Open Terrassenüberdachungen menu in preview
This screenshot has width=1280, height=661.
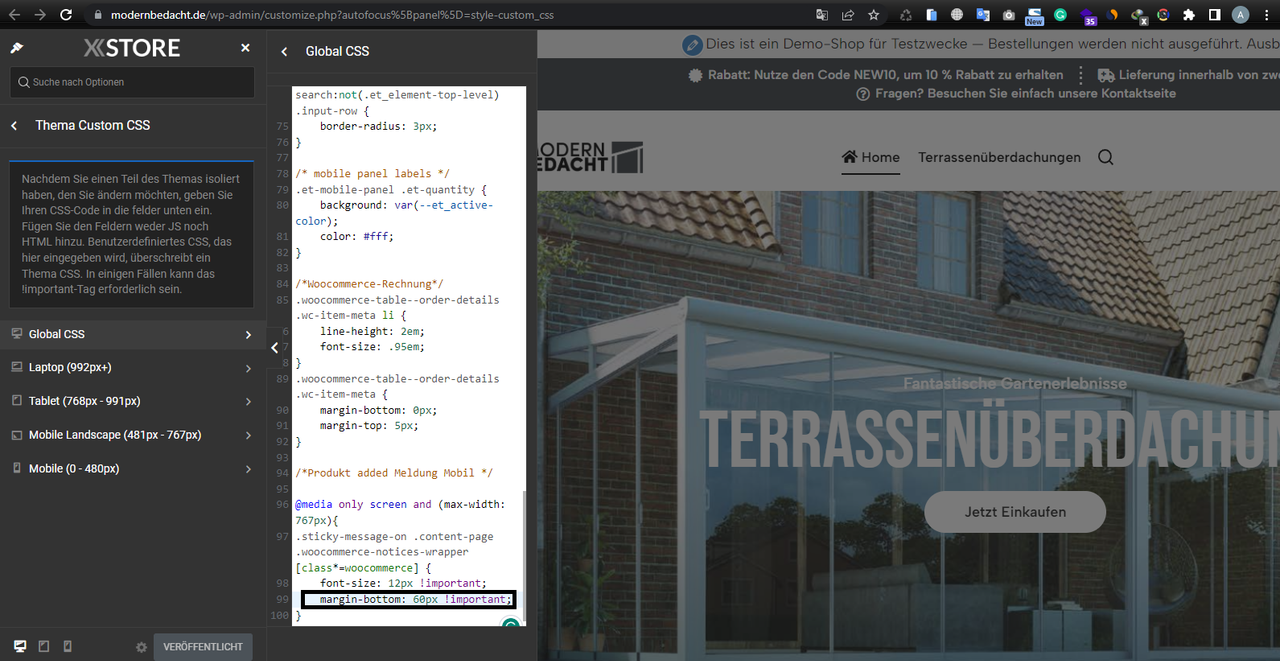tap(999, 157)
